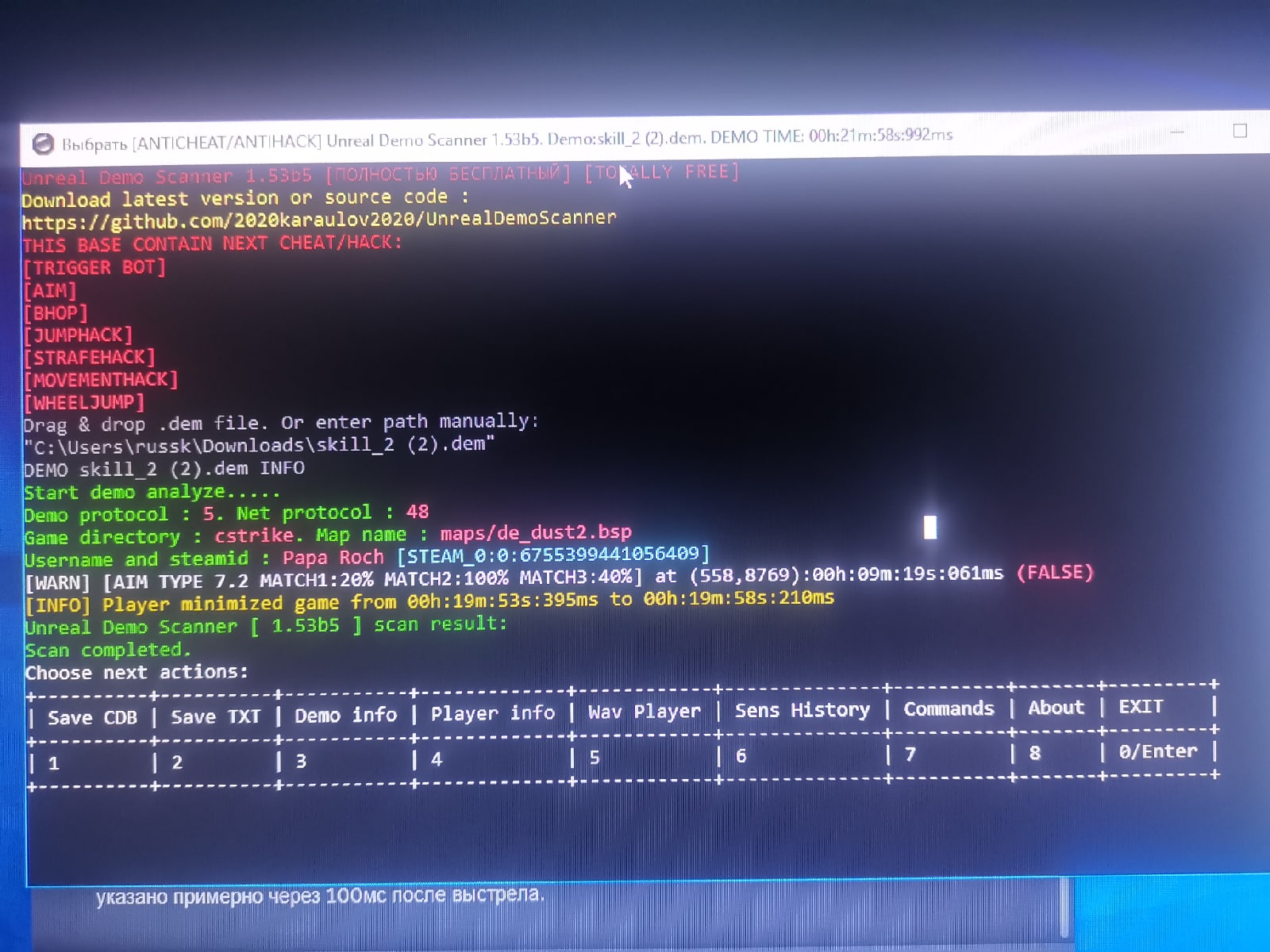Click the About table cell
The height and width of the screenshot is (952, 1270).
(x=1056, y=707)
